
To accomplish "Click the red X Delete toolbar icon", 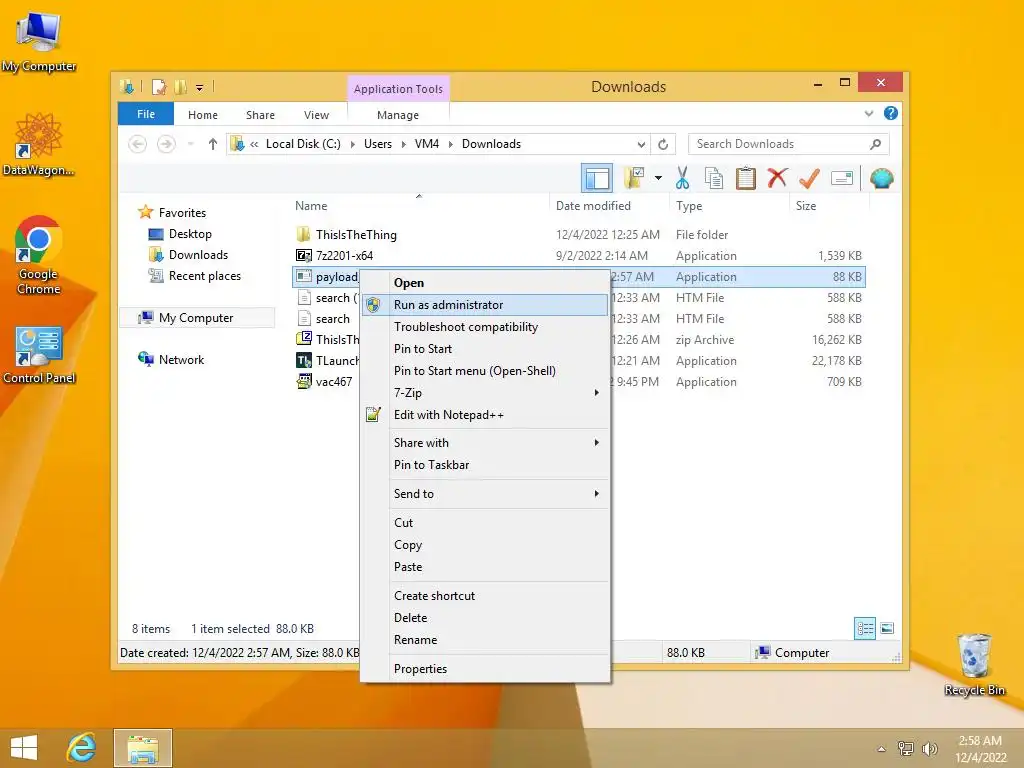I will point(777,178).
